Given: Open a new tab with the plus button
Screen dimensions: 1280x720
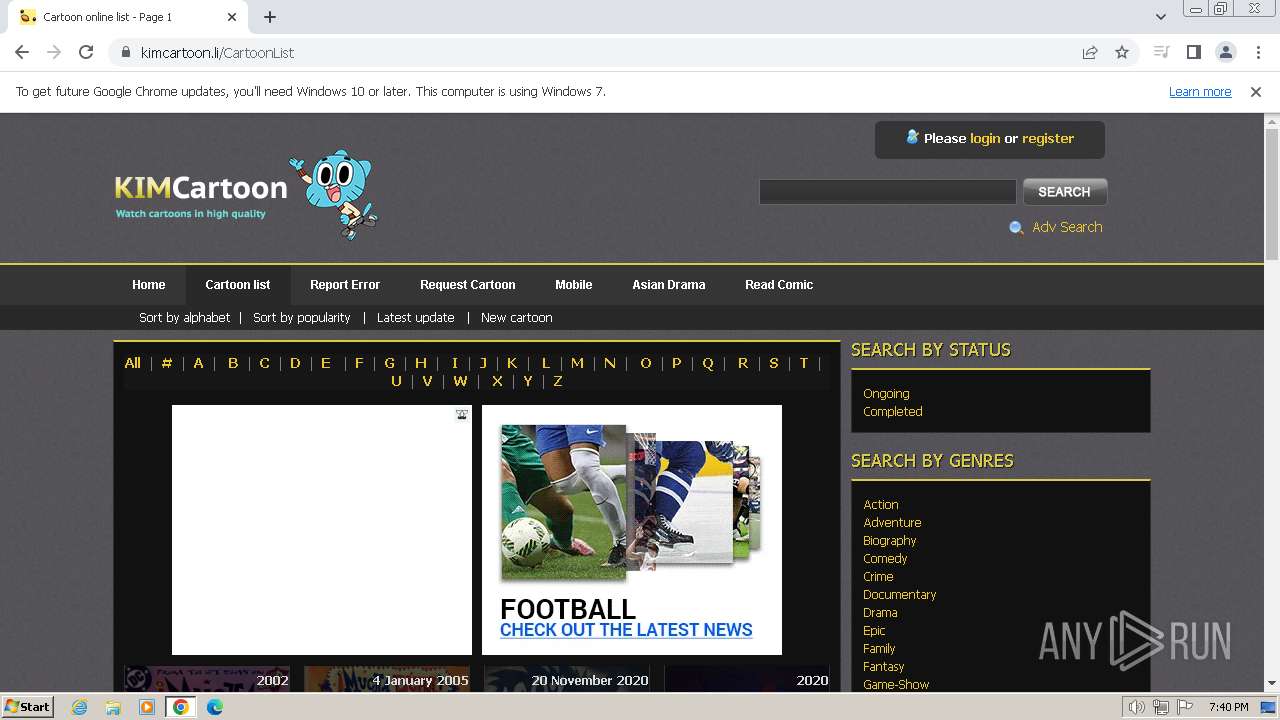Looking at the screenshot, I should point(270,17).
